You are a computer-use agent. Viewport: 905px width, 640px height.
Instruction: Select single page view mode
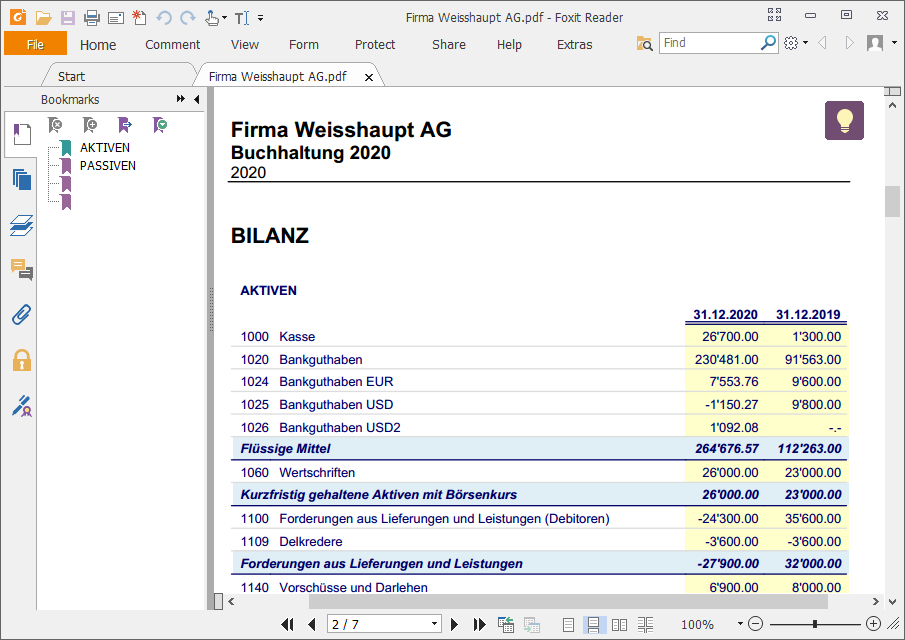coord(568,624)
